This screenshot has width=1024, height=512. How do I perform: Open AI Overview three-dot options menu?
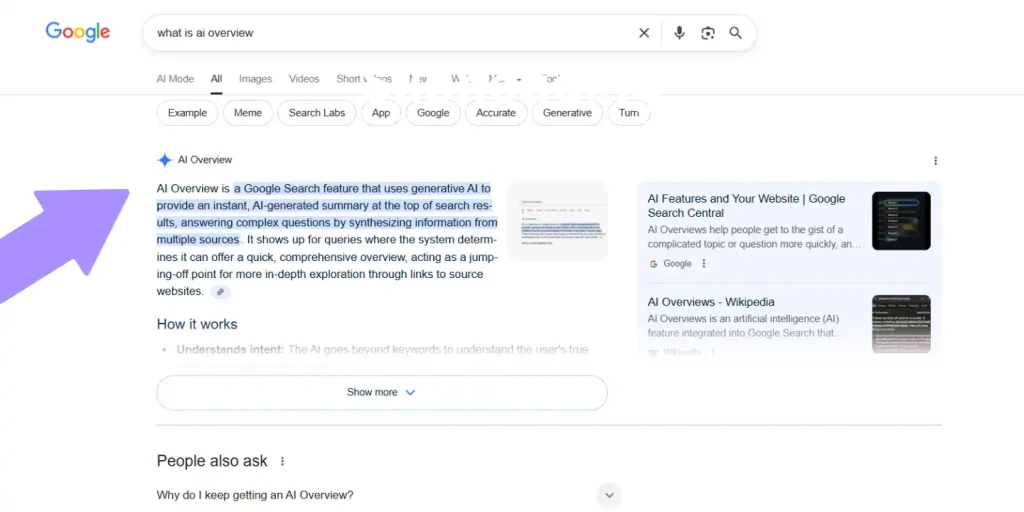pyautogui.click(x=935, y=161)
